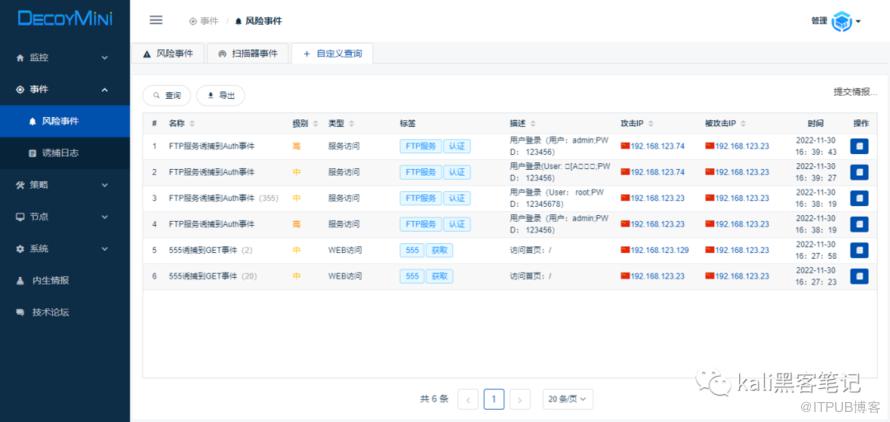This screenshot has width=890, height=422.
Task: Select page number 1 in pagination
Action: pyautogui.click(x=494, y=399)
